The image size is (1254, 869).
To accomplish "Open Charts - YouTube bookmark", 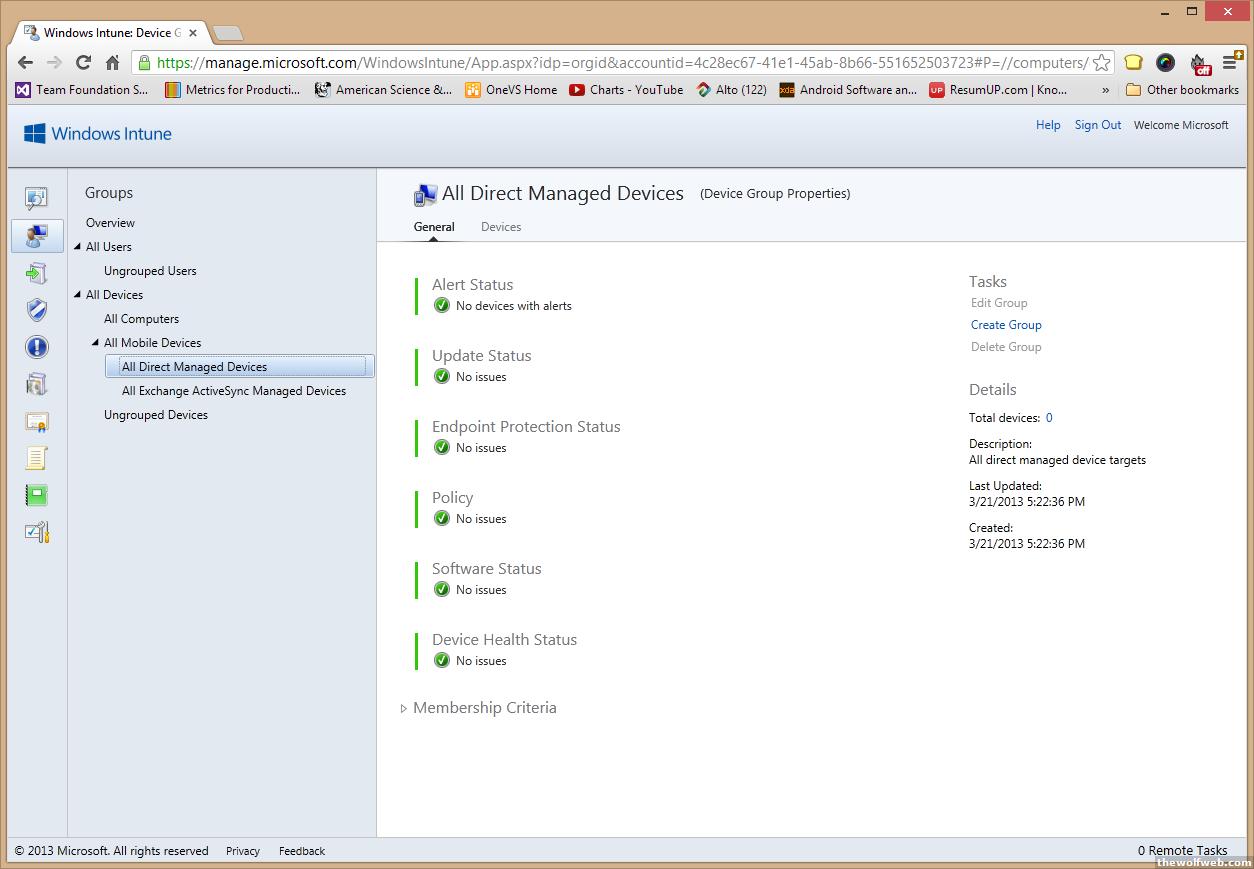I will pos(626,89).
